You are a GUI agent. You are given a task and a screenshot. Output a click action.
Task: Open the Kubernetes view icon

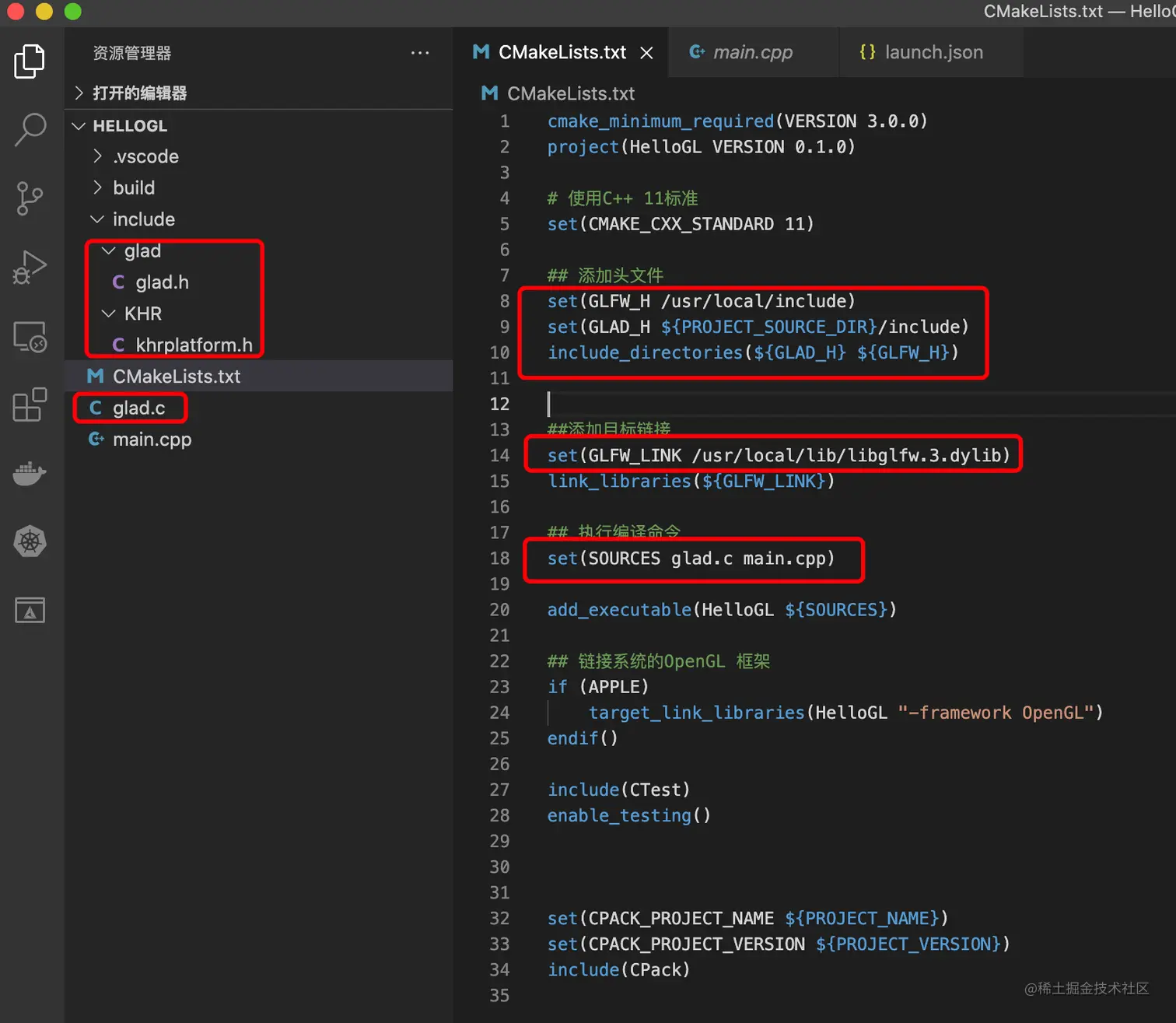(30, 541)
